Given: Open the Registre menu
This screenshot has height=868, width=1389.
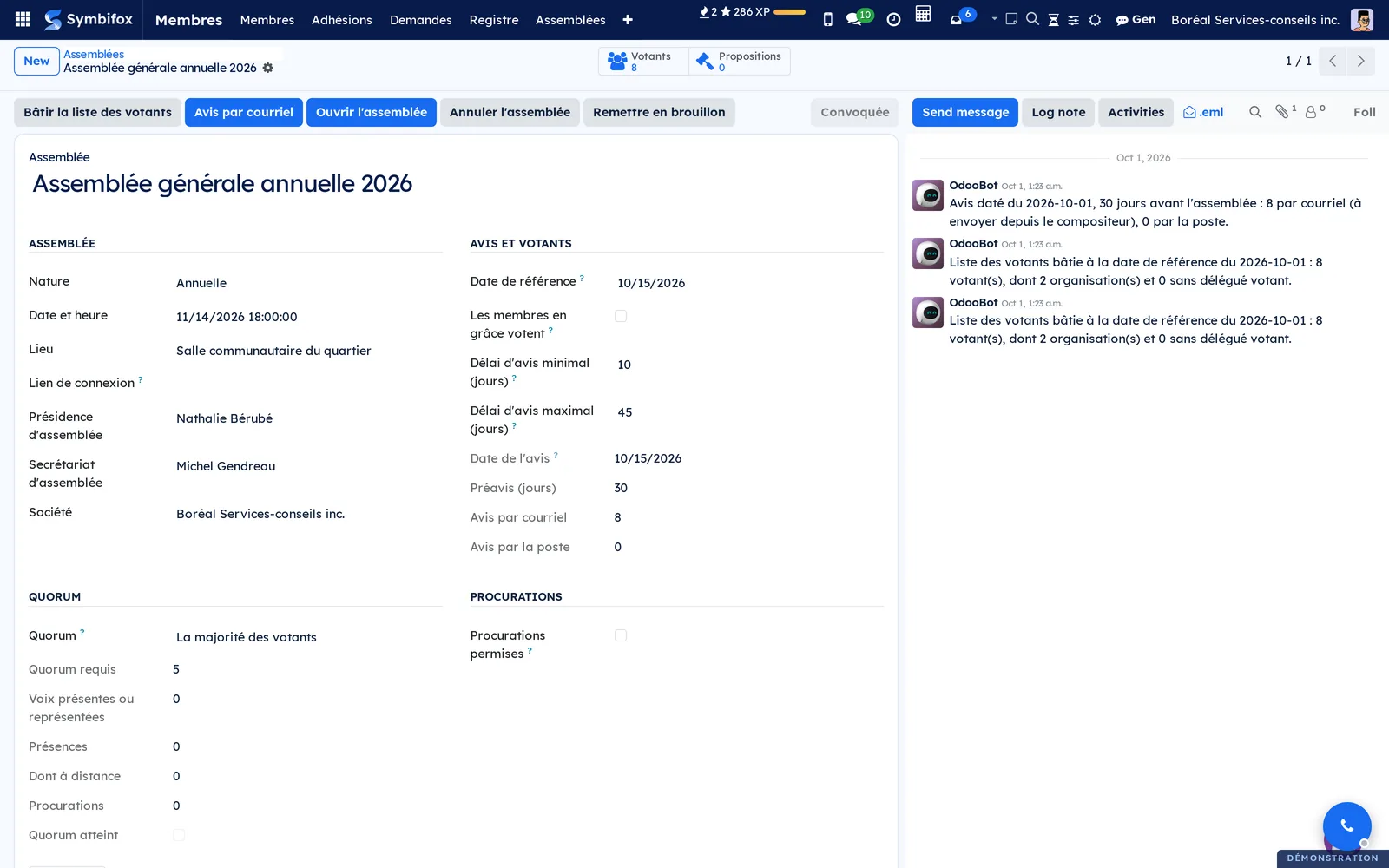Looking at the screenshot, I should [494, 20].
